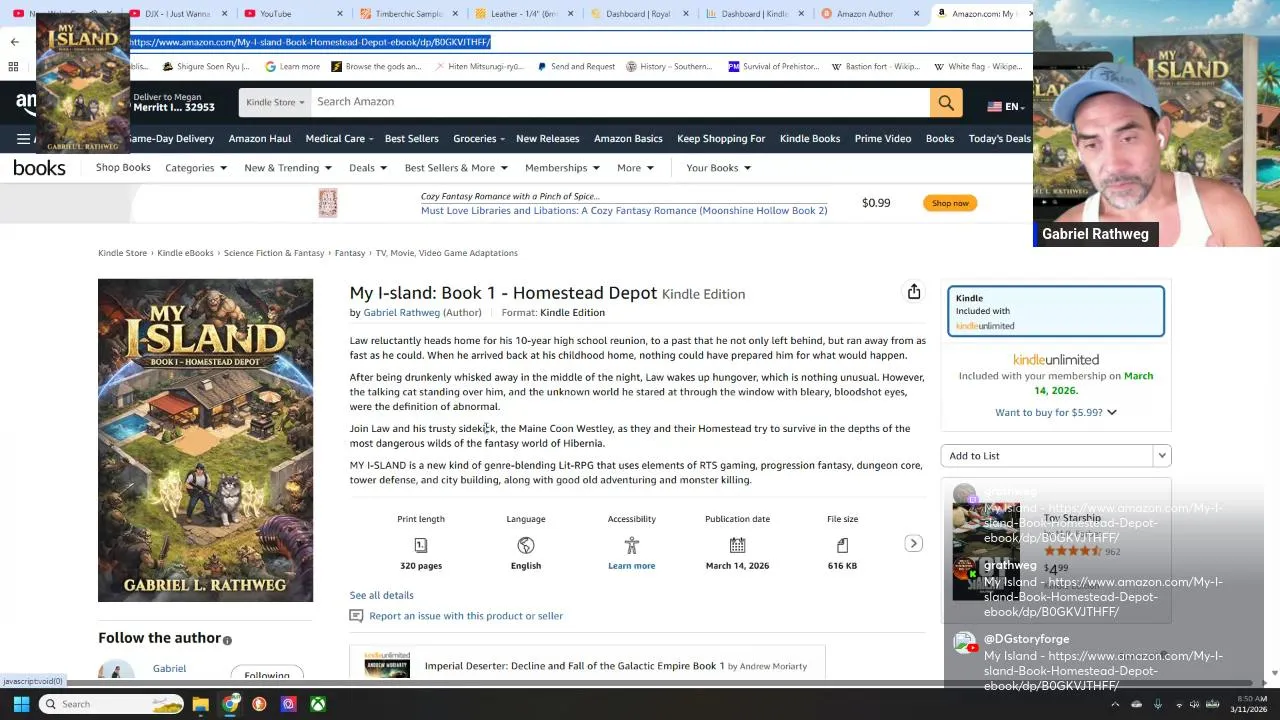Viewport: 1280px width, 720px height.
Task: Expand the More dropdown in books bar
Action: point(635,168)
